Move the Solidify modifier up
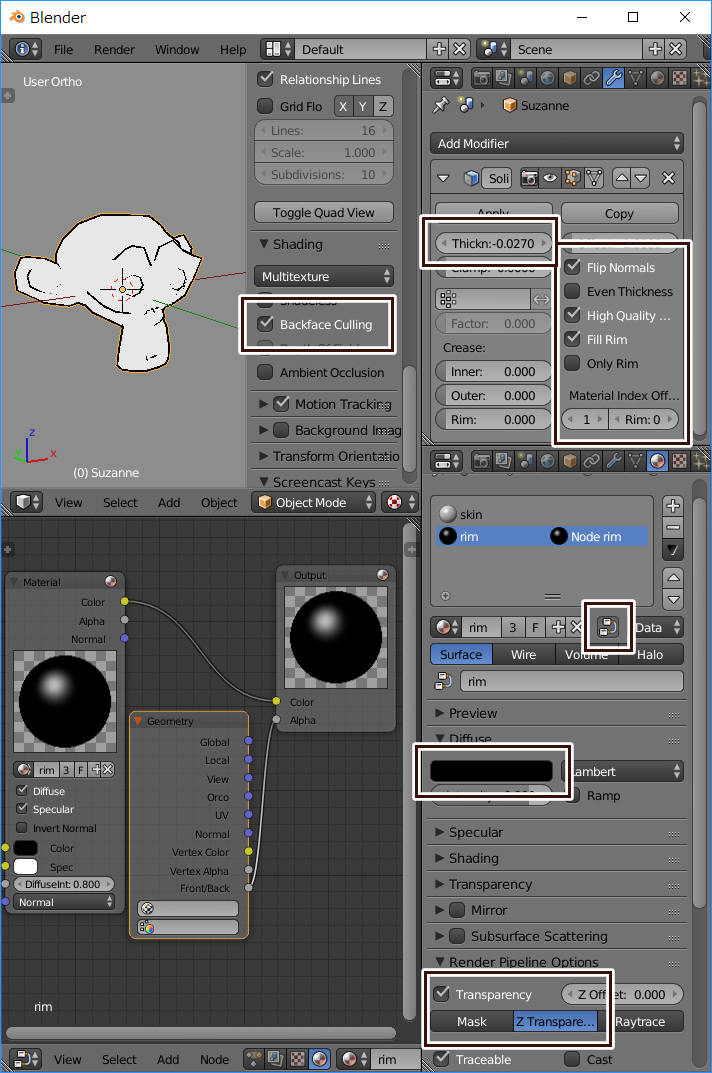The height and width of the screenshot is (1073, 712). coord(622,179)
